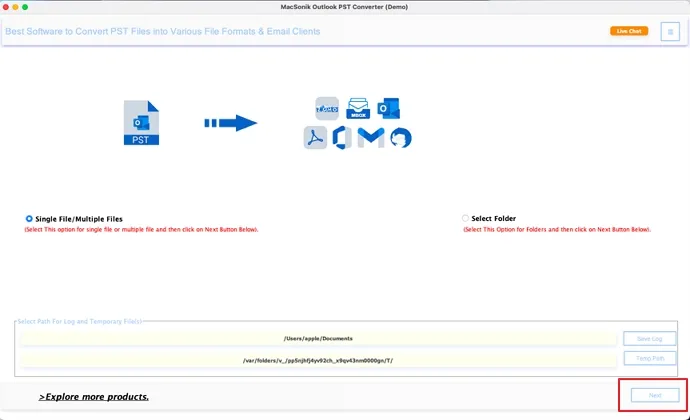Viewport: 690px width, 420px height.
Task: Click the Adobe PDF format icon
Action: click(315, 137)
